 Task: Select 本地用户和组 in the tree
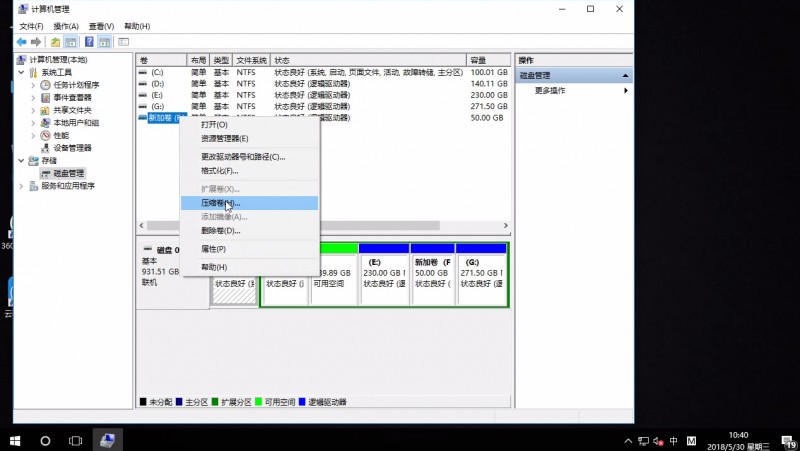point(76,123)
